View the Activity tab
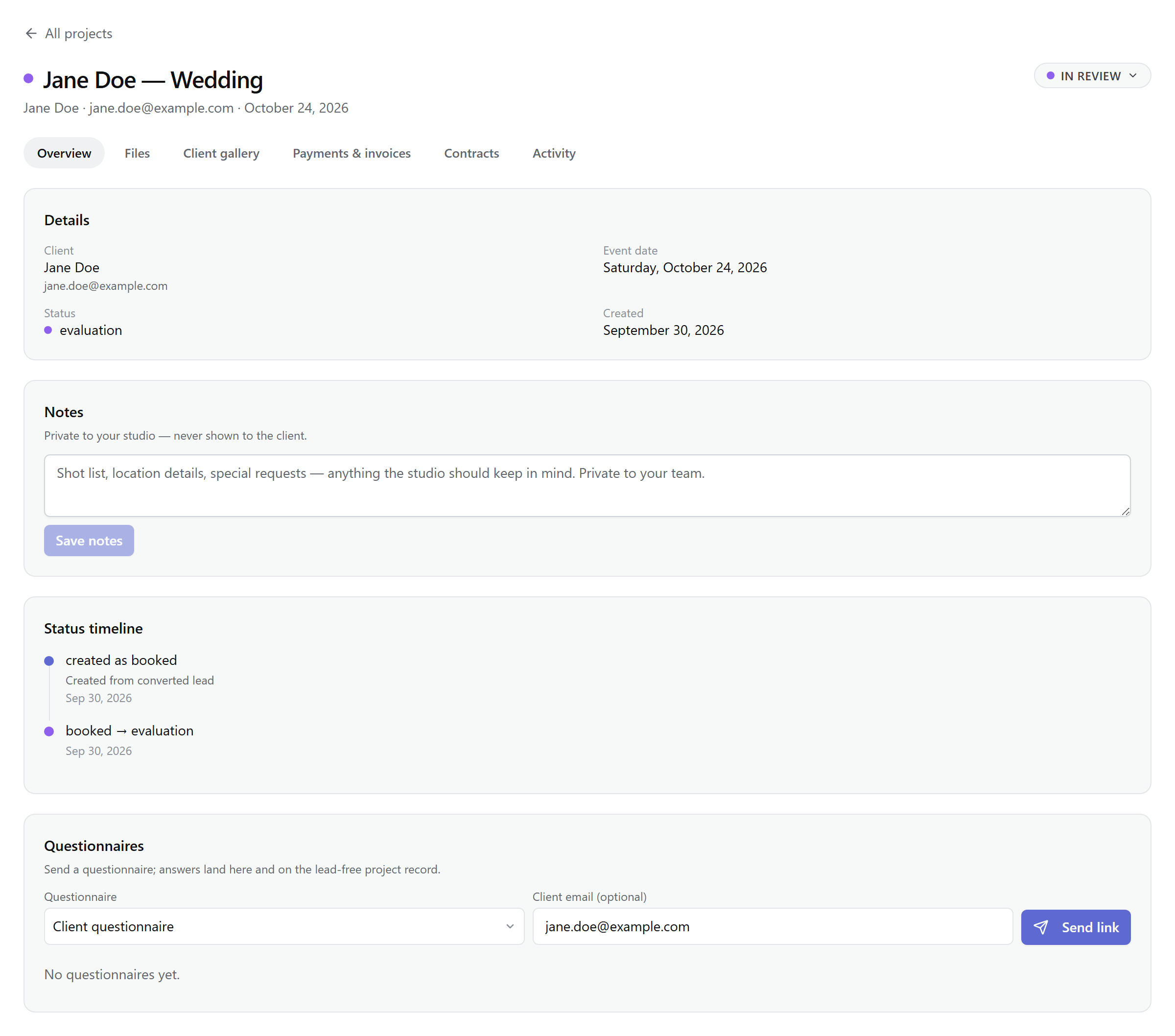1175x1036 pixels. tap(554, 153)
